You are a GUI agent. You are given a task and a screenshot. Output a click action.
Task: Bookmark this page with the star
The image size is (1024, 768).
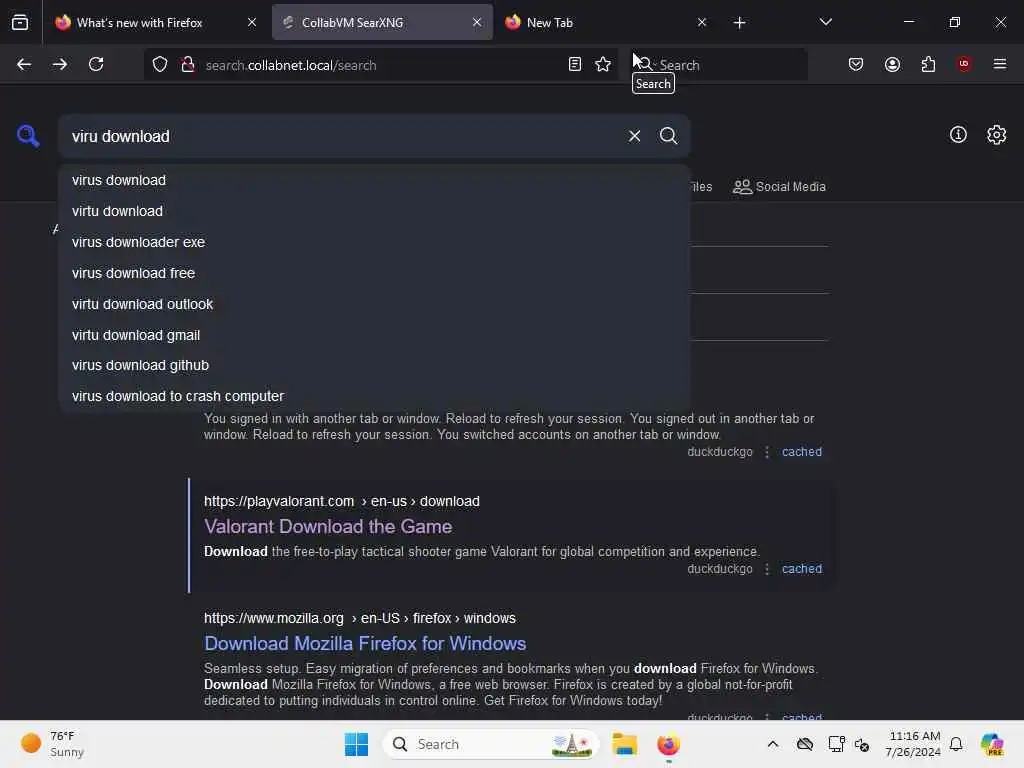point(603,64)
